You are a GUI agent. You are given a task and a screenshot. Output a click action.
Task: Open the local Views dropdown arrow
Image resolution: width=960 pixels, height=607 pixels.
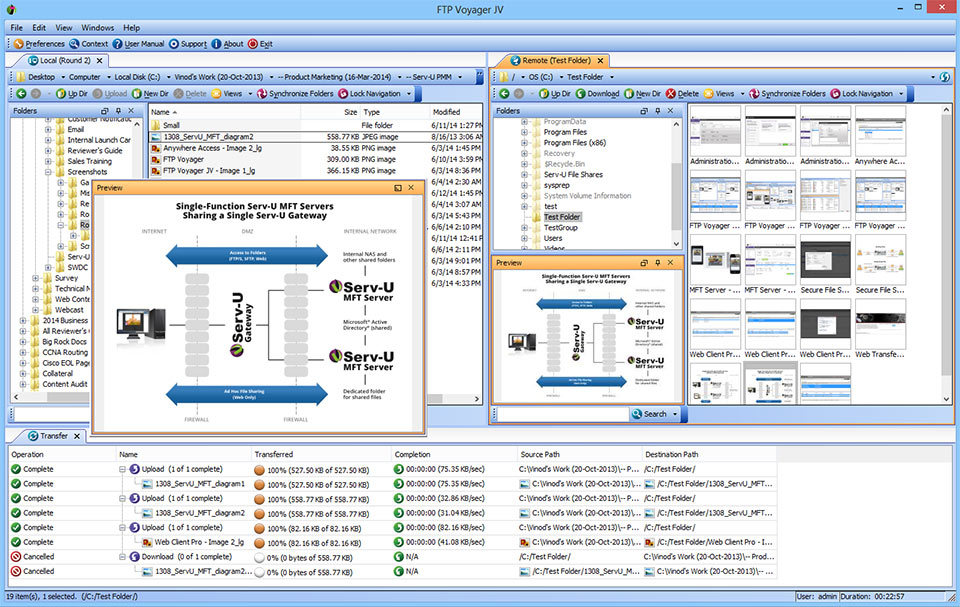click(x=248, y=94)
